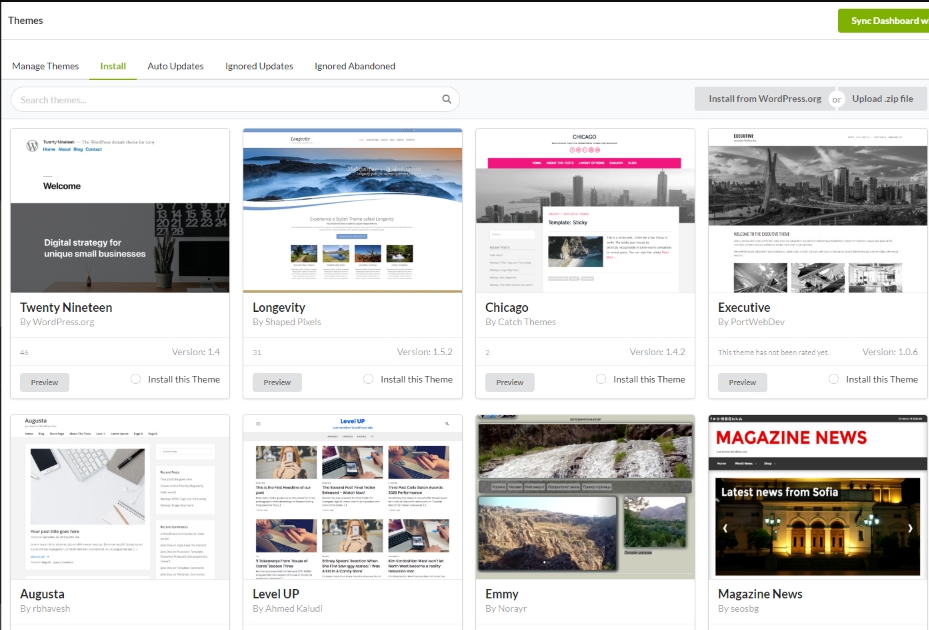Viewport: 929px width, 630px height.
Task: Click Upload .zip file button
Action: 883,99
